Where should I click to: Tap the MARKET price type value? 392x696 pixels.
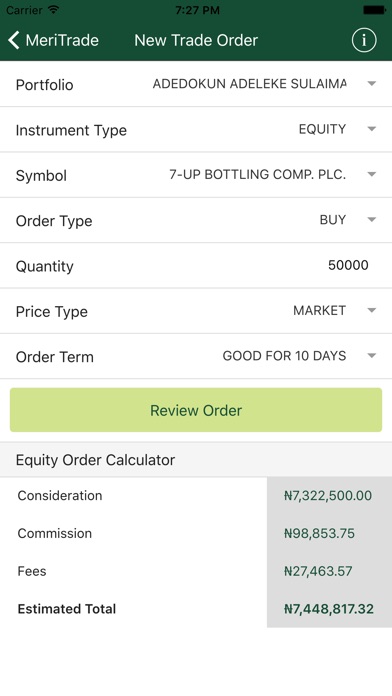click(320, 310)
